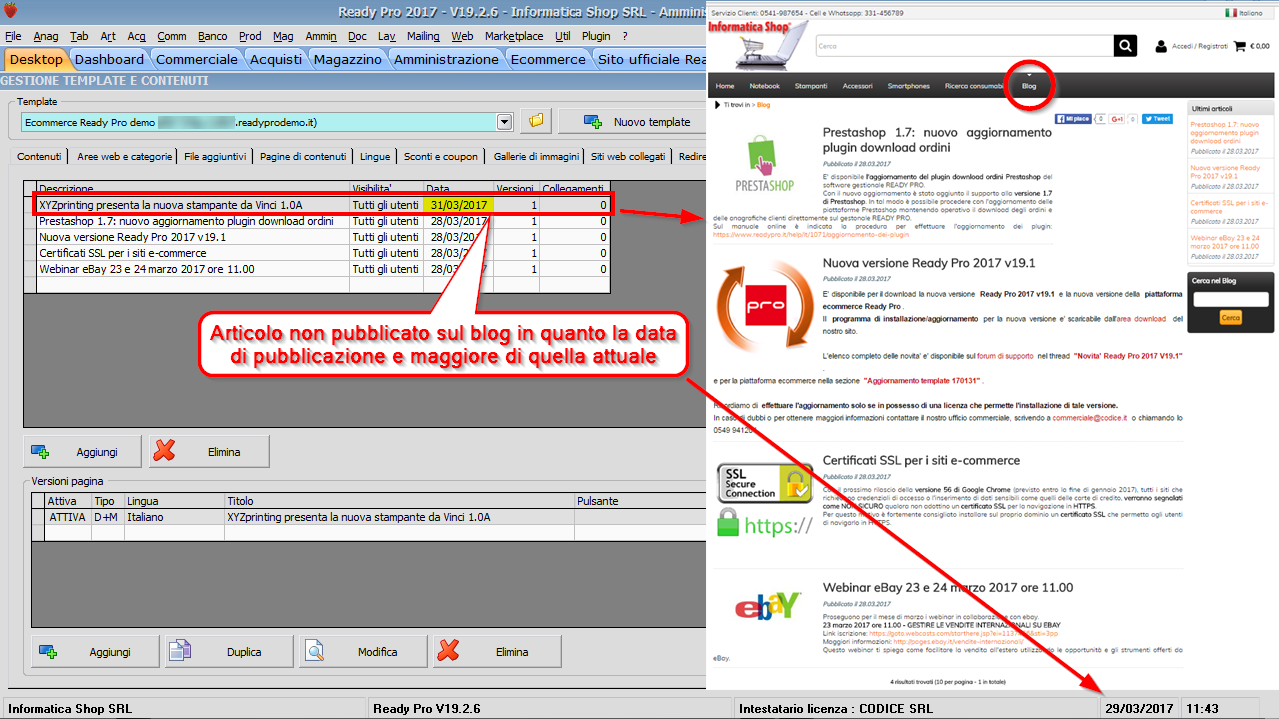Click the Tweet button

pos(1157,118)
